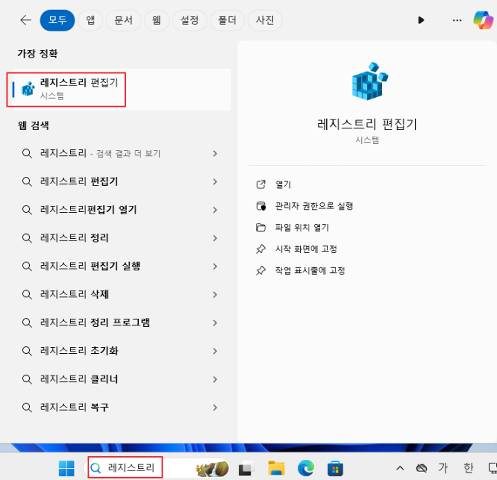
Task: Click the three-dots more options icon
Action: click(x=457, y=20)
